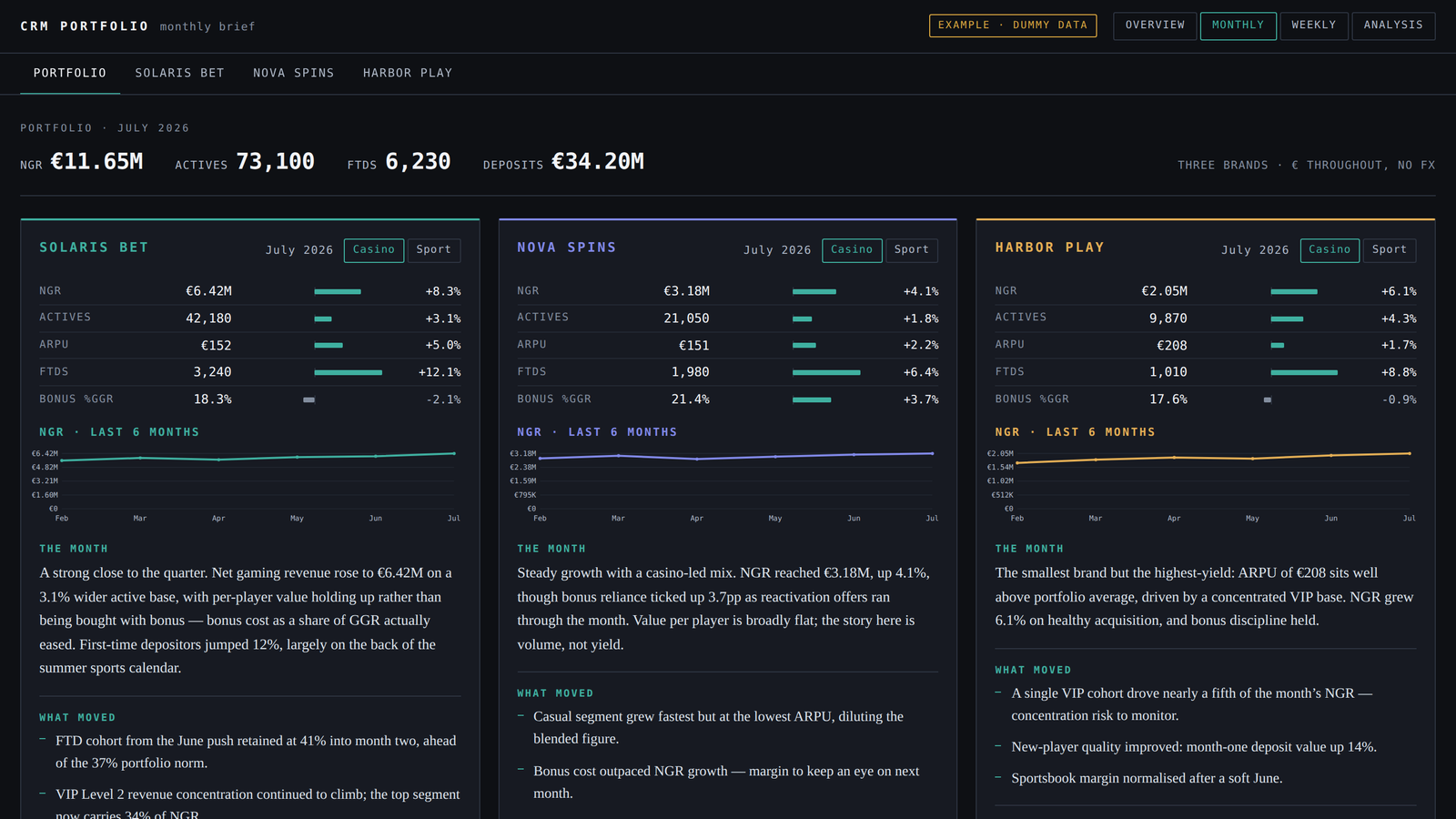
Task: Click Nova Spins THE MONTH heading
Action: 551,549
